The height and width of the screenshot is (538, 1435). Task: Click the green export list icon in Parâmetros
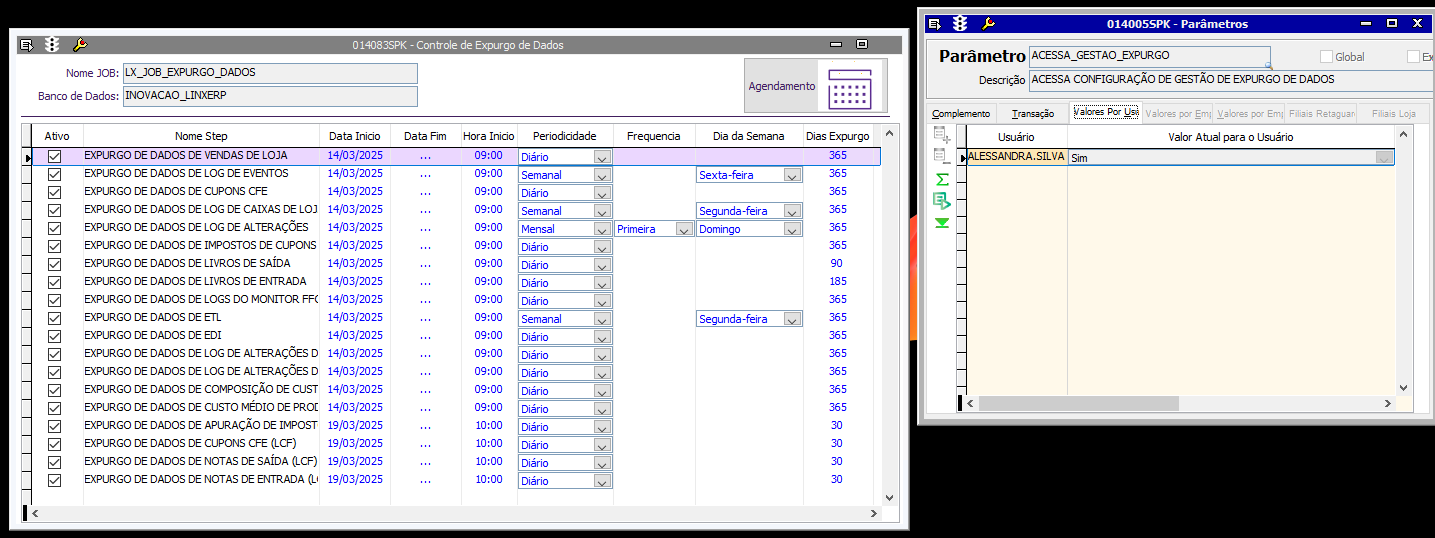(941, 201)
